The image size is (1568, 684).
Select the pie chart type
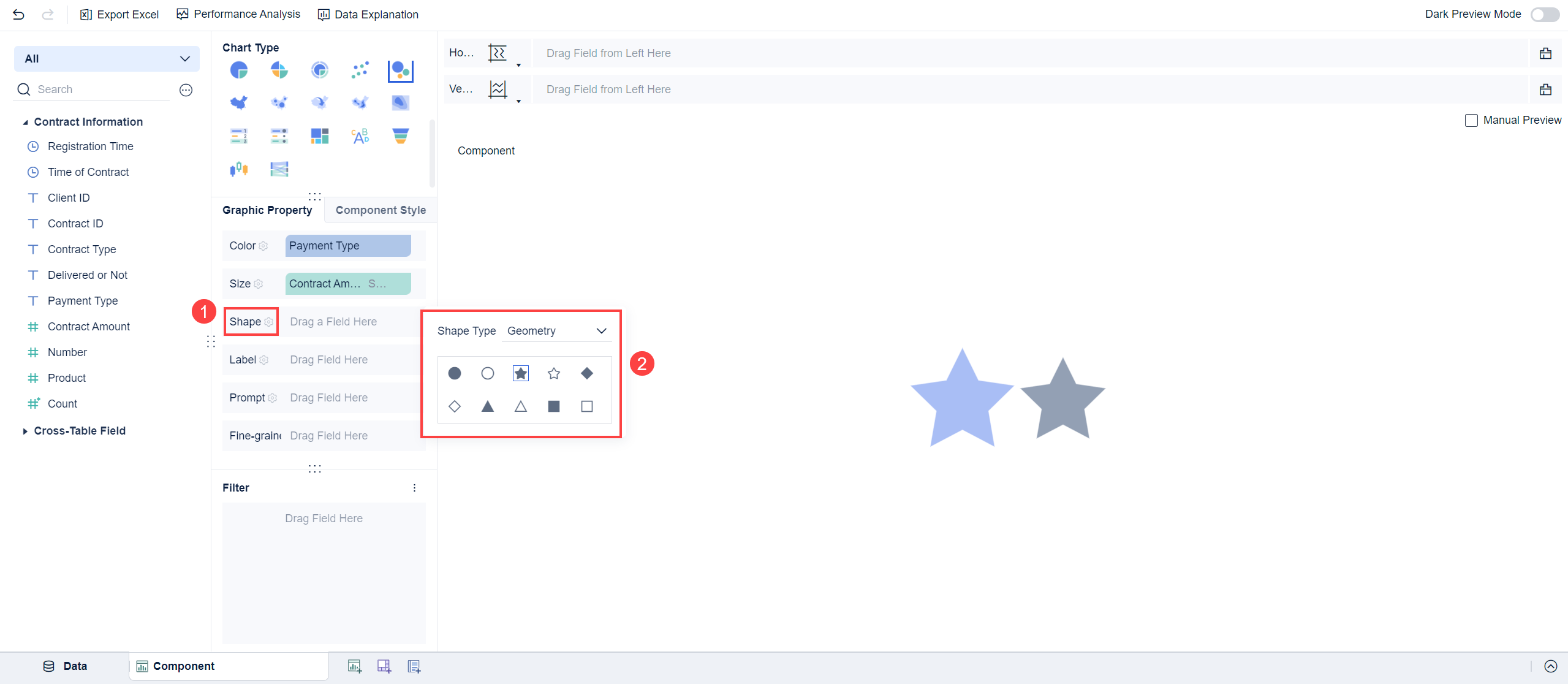(238, 70)
